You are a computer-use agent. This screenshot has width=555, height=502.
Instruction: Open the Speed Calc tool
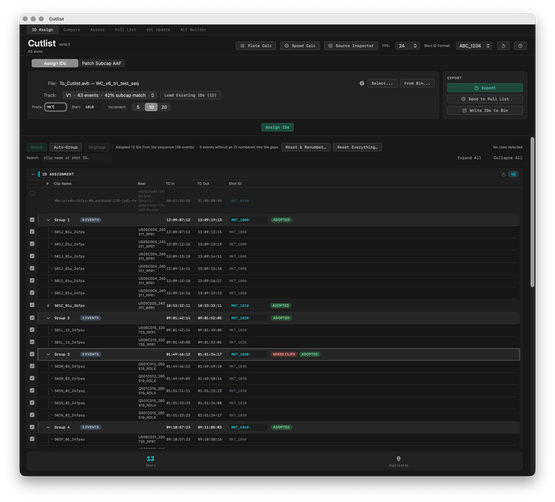tap(300, 46)
